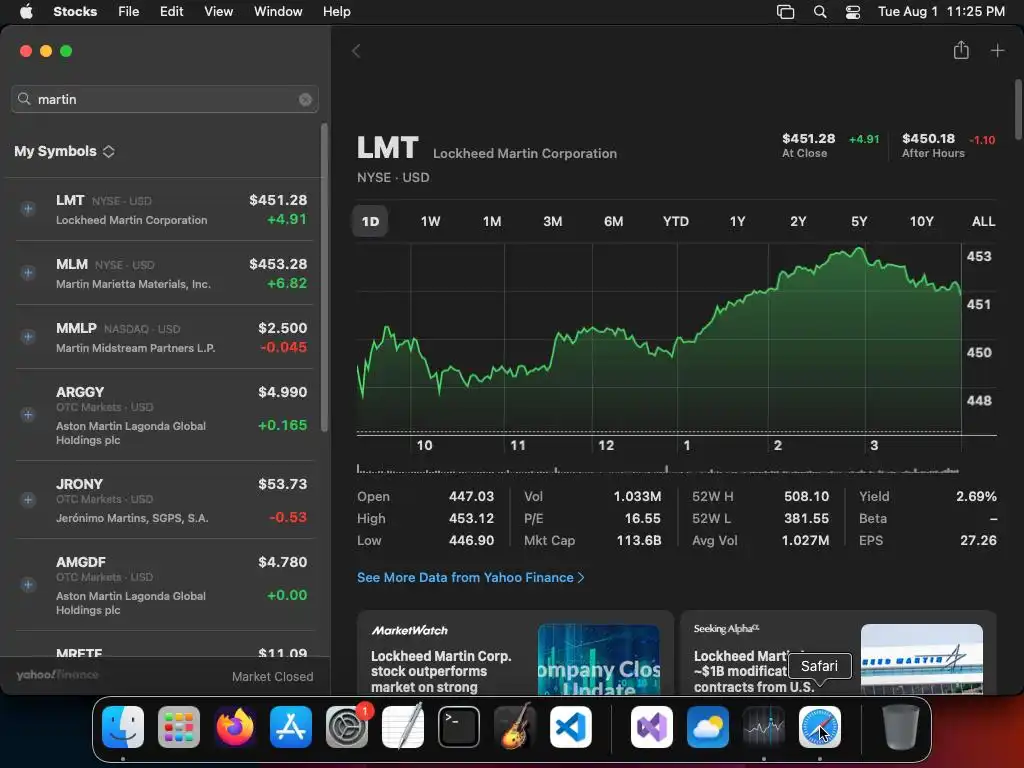Open Finder from the Dock

(x=123, y=727)
